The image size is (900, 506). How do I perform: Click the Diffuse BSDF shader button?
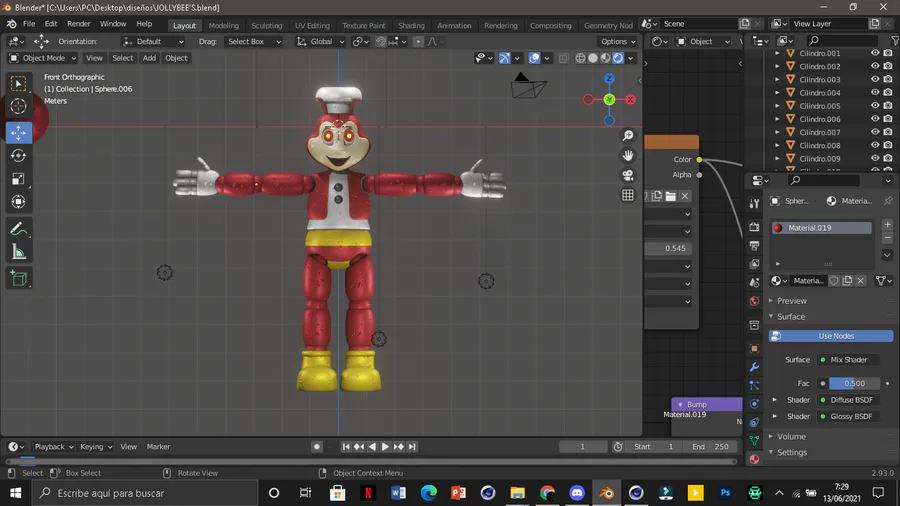tap(848, 400)
